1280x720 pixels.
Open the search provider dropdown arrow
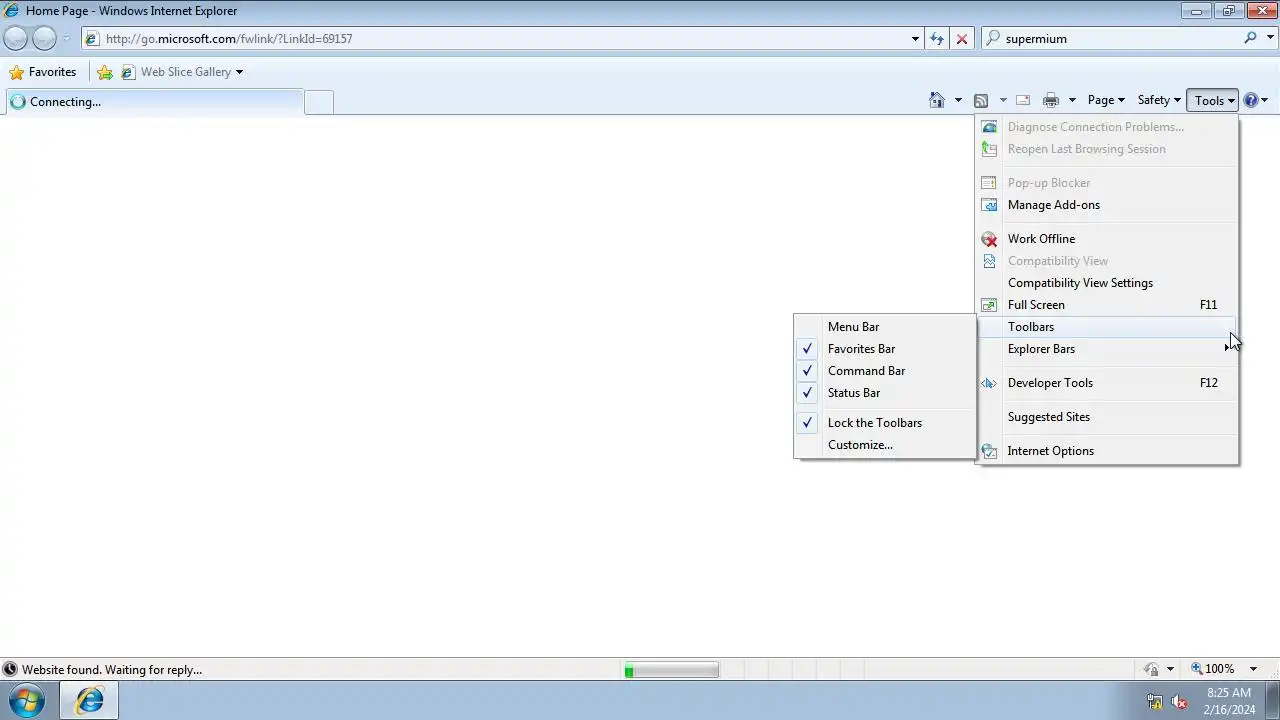point(1271,38)
